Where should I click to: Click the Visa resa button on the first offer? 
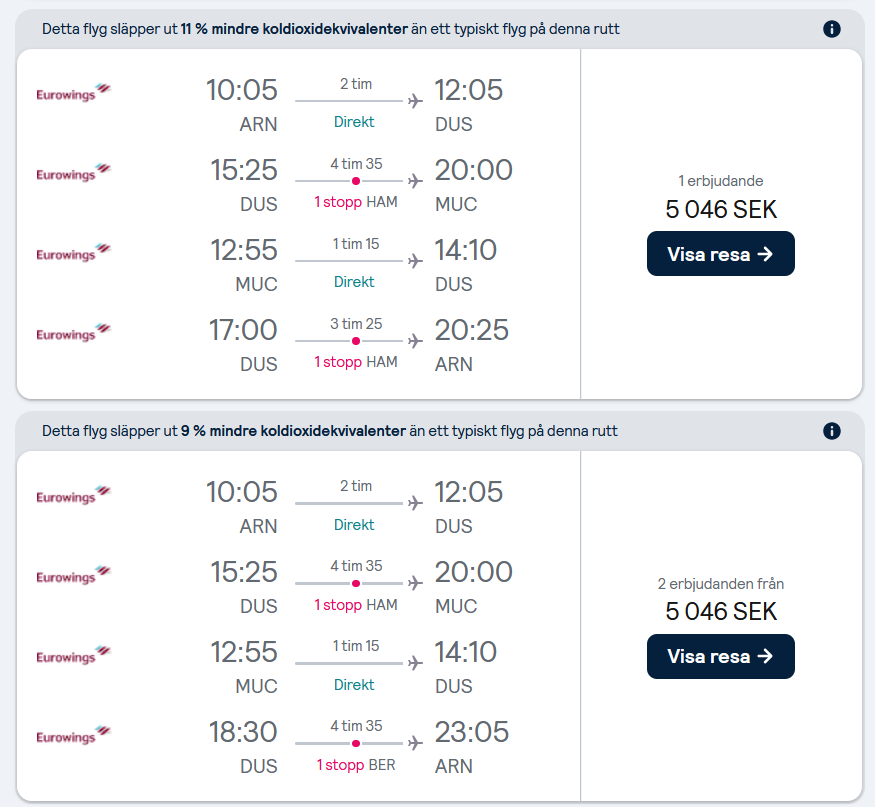(x=720, y=253)
